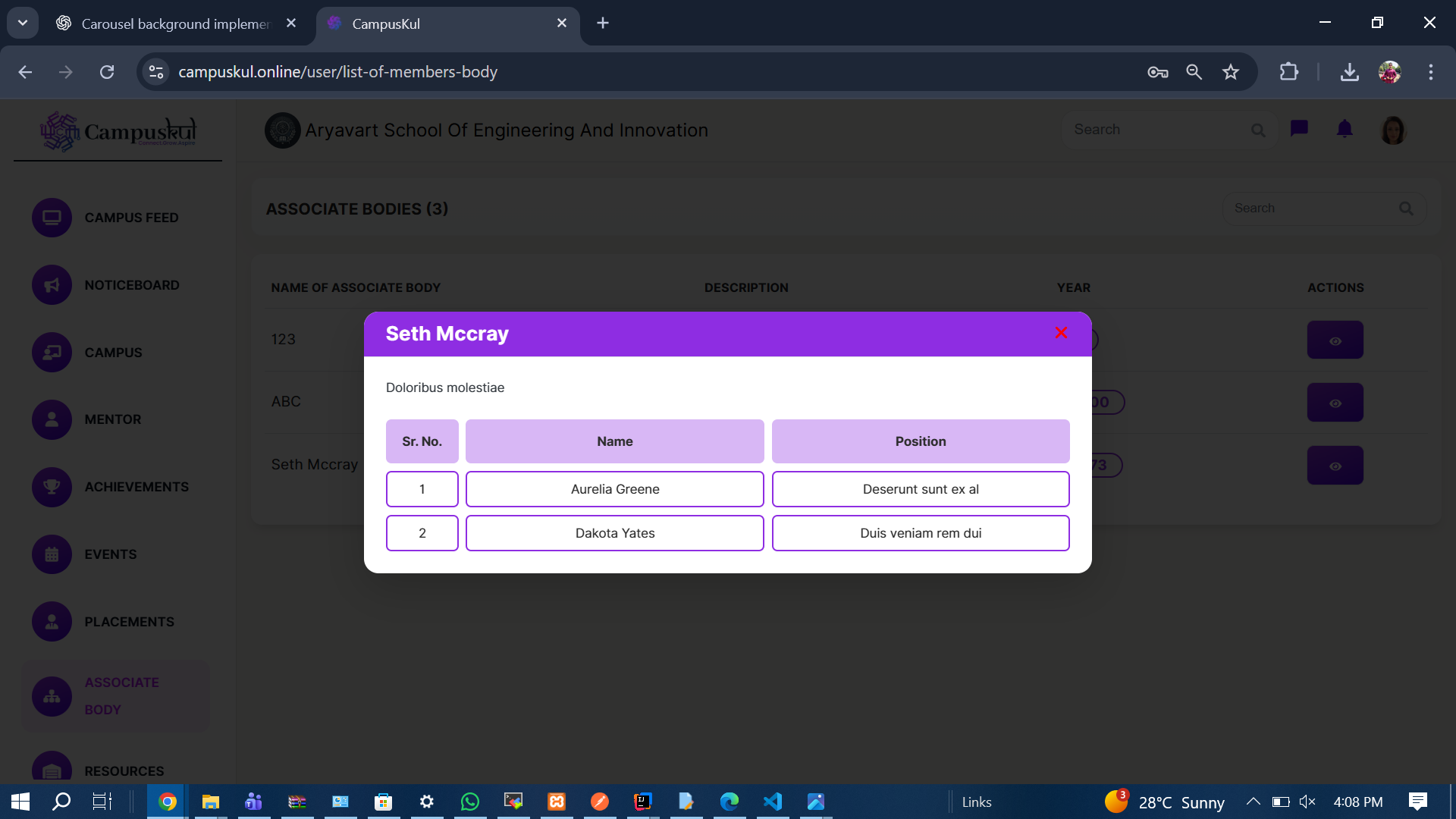1456x819 pixels.
Task: Click the Noticeboard megaphone icon
Action: (x=52, y=285)
